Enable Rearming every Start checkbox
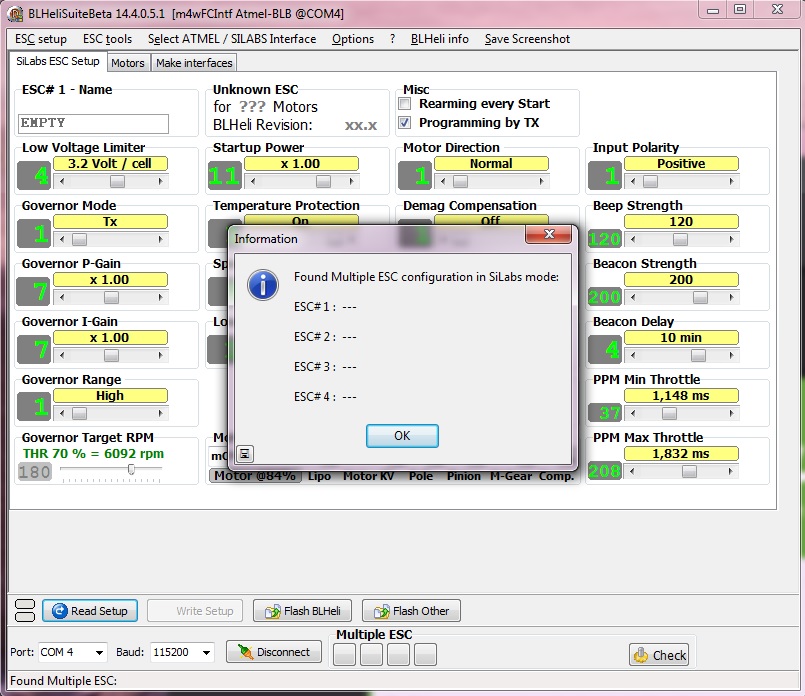805x696 pixels. [x=405, y=104]
